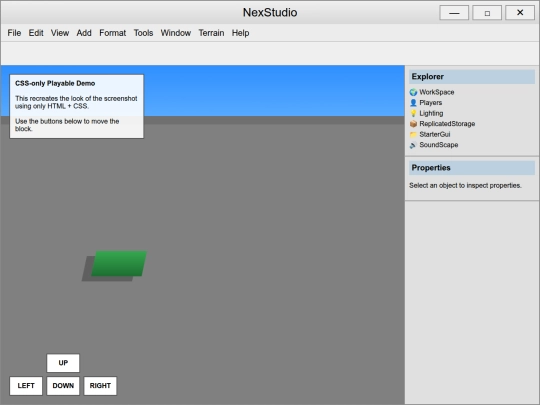Click the Players person icon
This screenshot has height=405, width=540.
point(413,103)
